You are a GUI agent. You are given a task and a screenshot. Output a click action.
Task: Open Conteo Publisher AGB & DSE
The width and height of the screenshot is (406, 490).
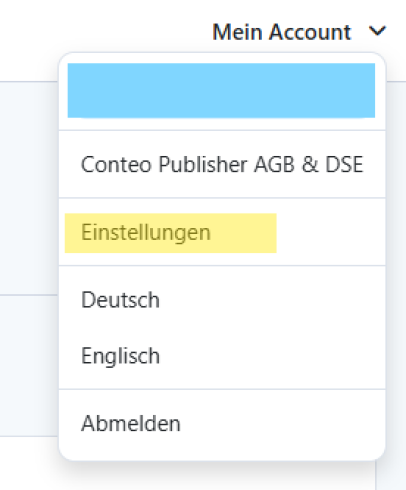pos(222,164)
